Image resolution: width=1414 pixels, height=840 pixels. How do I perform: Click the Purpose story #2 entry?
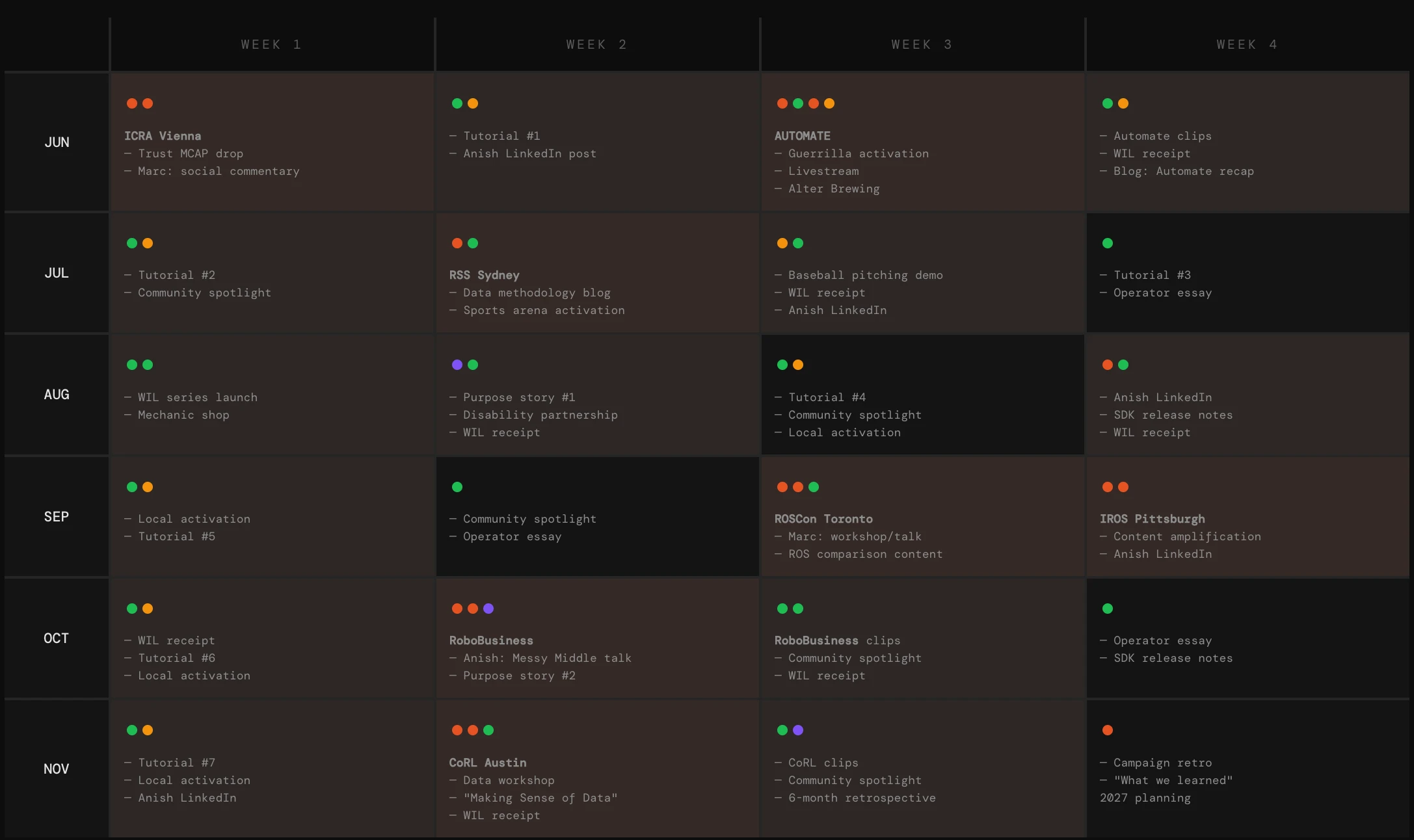coord(512,676)
